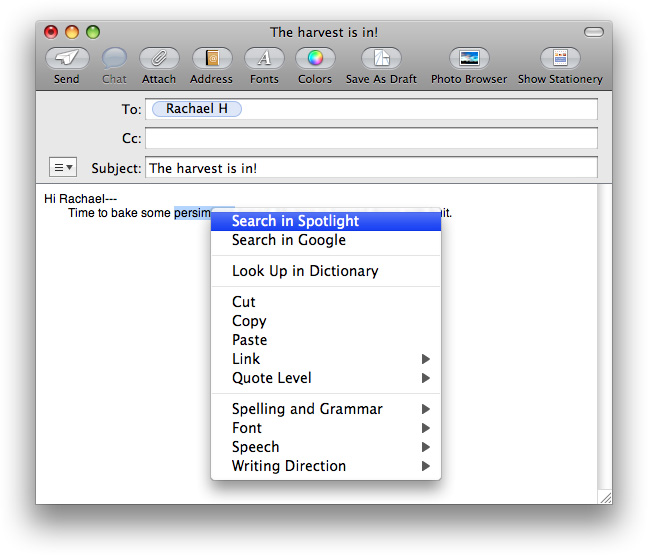Attach a file using the paperclip icon
648x555 pixels.
tap(159, 58)
